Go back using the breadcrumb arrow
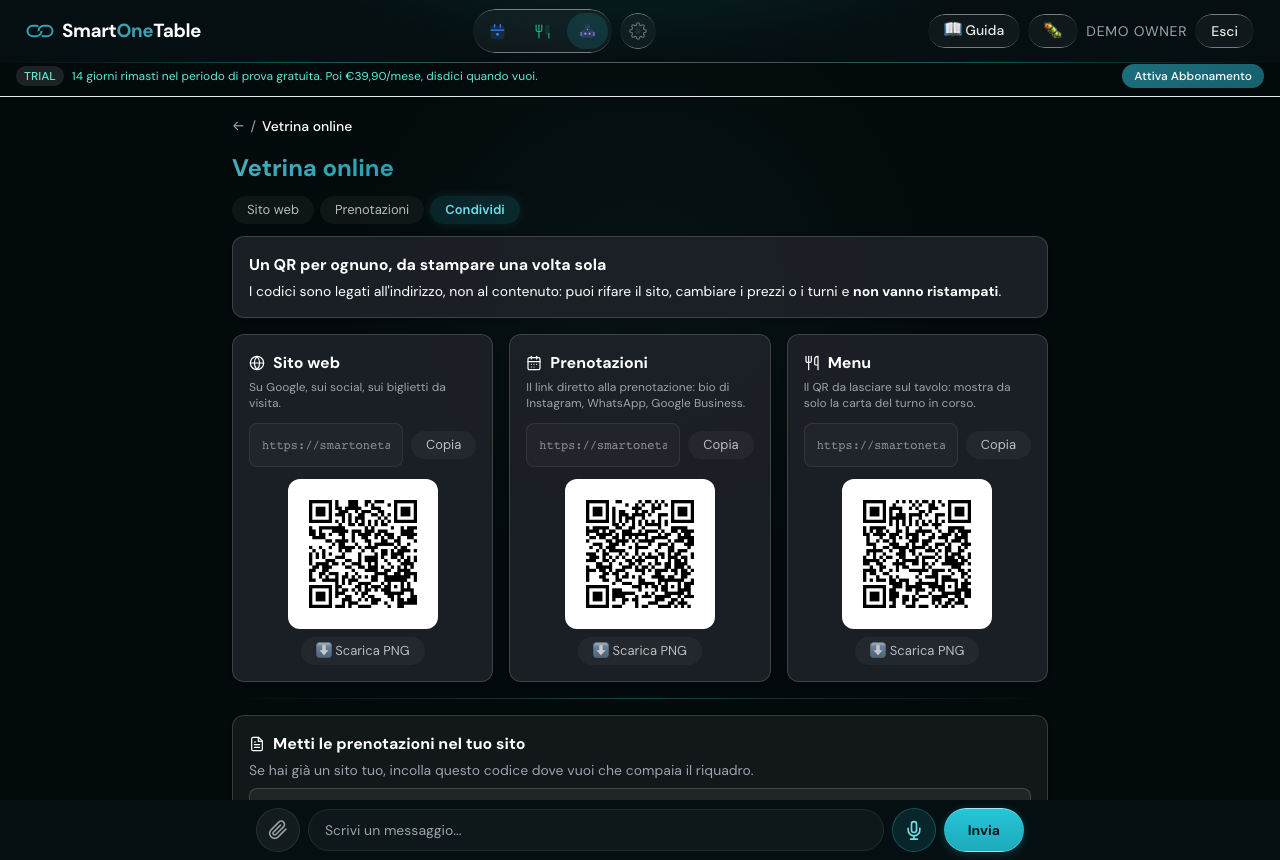Screen dimensions: 1280x860 click(x=238, y=126)
